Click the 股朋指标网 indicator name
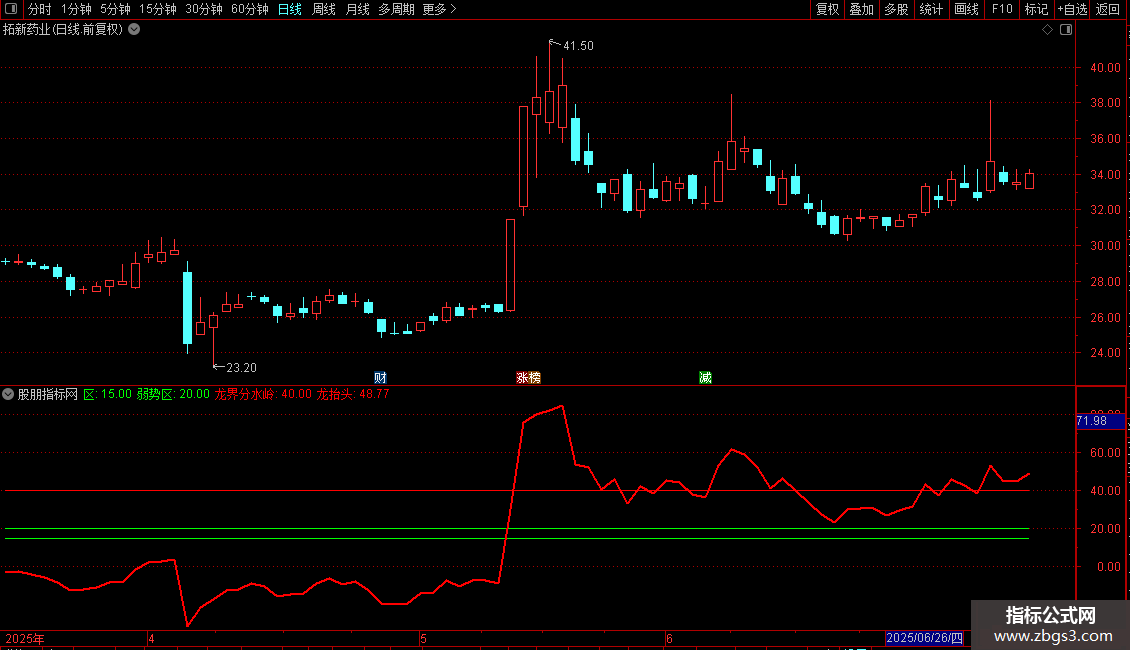Viewport: 1130px width, 650px height. (x=48, y=394)
